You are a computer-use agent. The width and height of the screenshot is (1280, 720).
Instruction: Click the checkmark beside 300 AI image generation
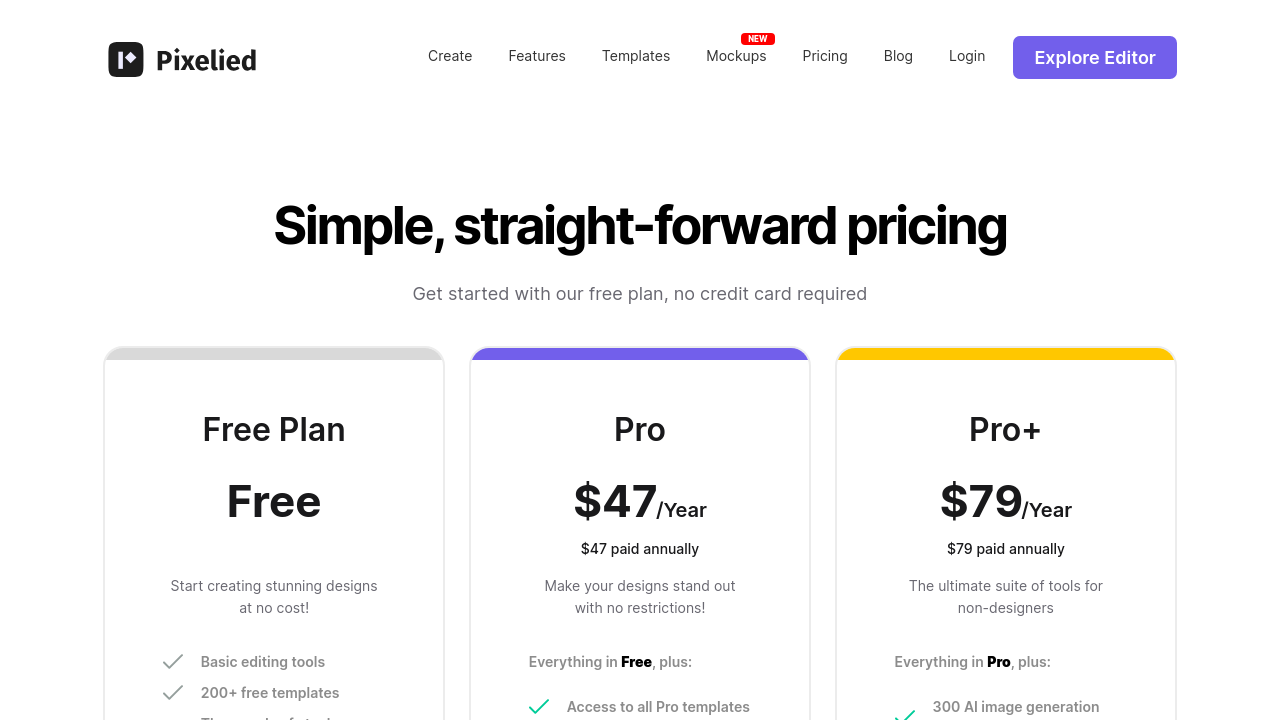905,714
